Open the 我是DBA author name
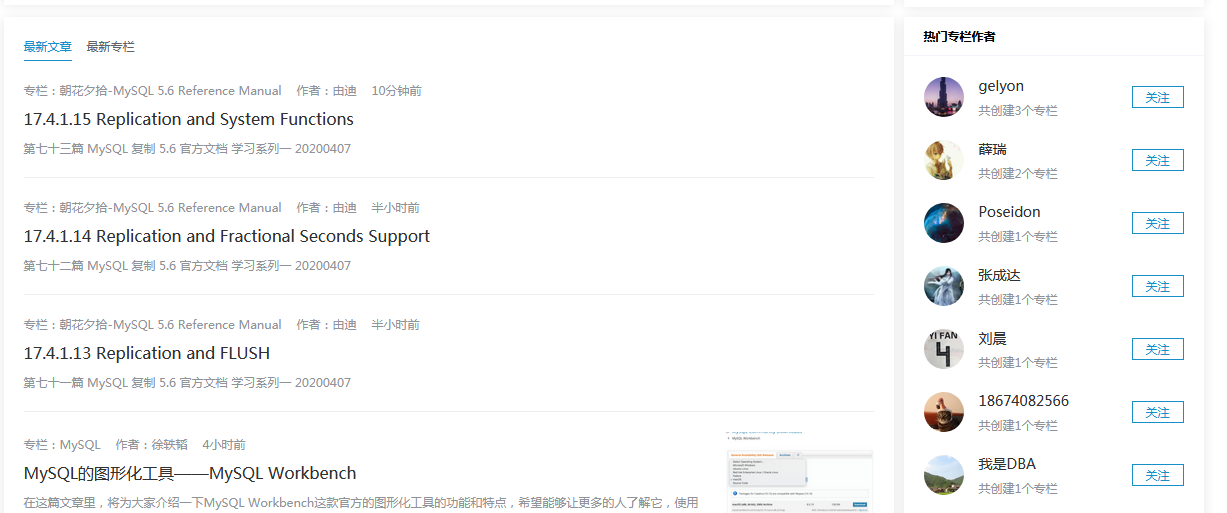The width and height of the screenshot is (1227, 513). coord(1007,464)
